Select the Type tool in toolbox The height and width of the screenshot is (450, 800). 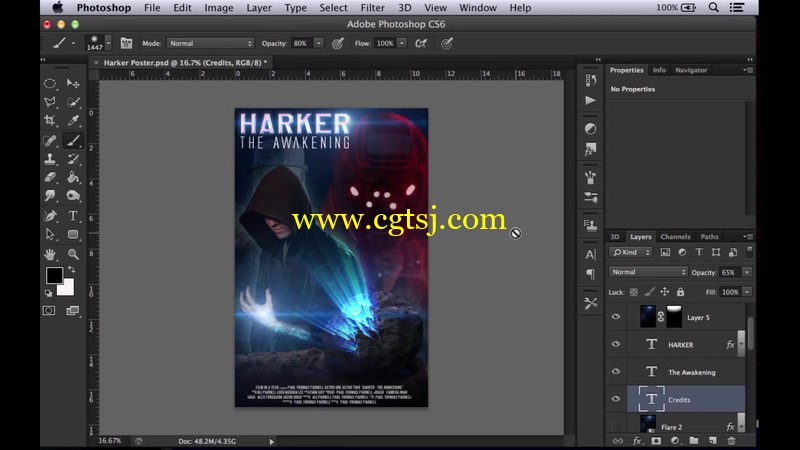click(x=73, y=215)
